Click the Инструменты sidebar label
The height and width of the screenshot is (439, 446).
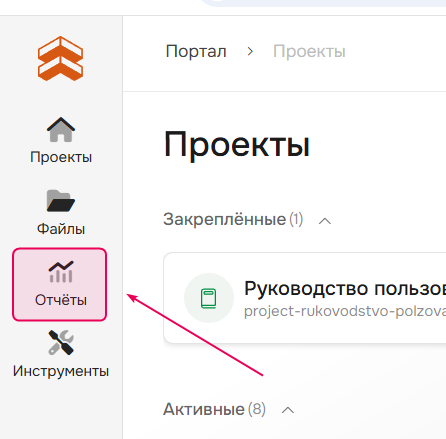(61, 371)
